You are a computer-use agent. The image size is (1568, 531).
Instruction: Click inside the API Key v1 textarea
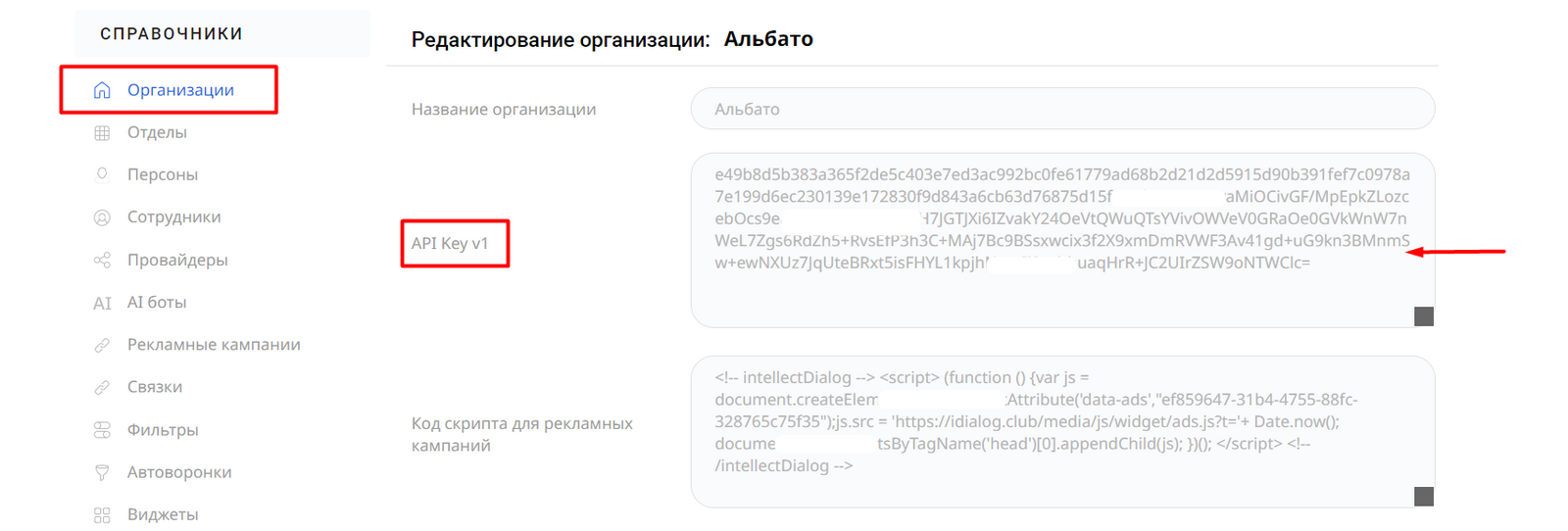1062,294
